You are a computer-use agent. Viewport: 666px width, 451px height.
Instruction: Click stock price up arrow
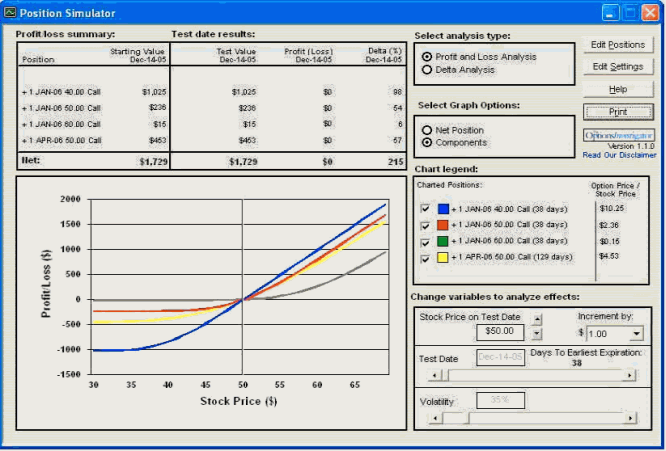tap(536, 319)
